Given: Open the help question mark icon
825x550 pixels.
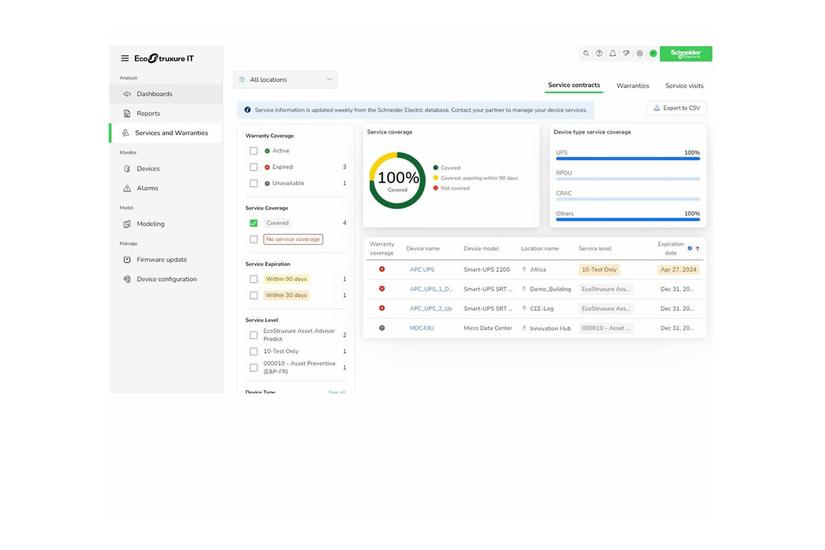Looking at the screenshot, I should pyautogui.click(x=600, y=54).
